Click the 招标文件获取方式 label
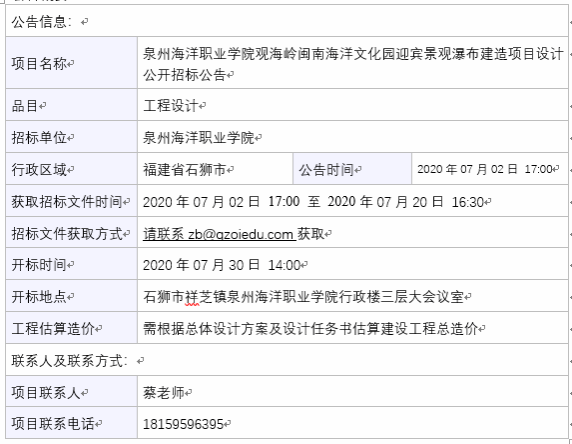572x444 pixels. pyautogui.click(x=66, y=233)
